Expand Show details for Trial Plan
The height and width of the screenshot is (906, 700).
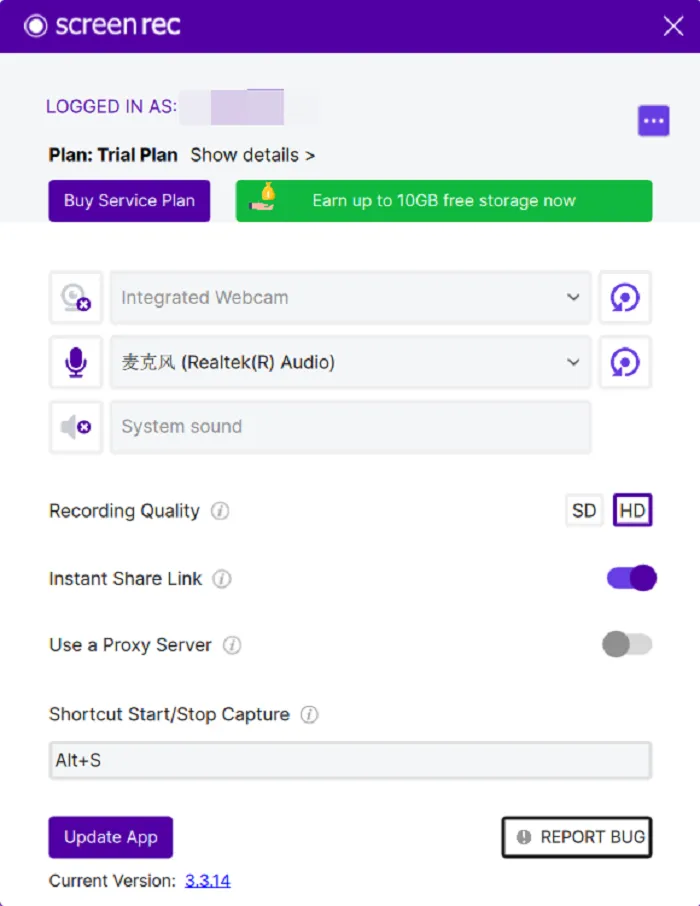(253, 155)
